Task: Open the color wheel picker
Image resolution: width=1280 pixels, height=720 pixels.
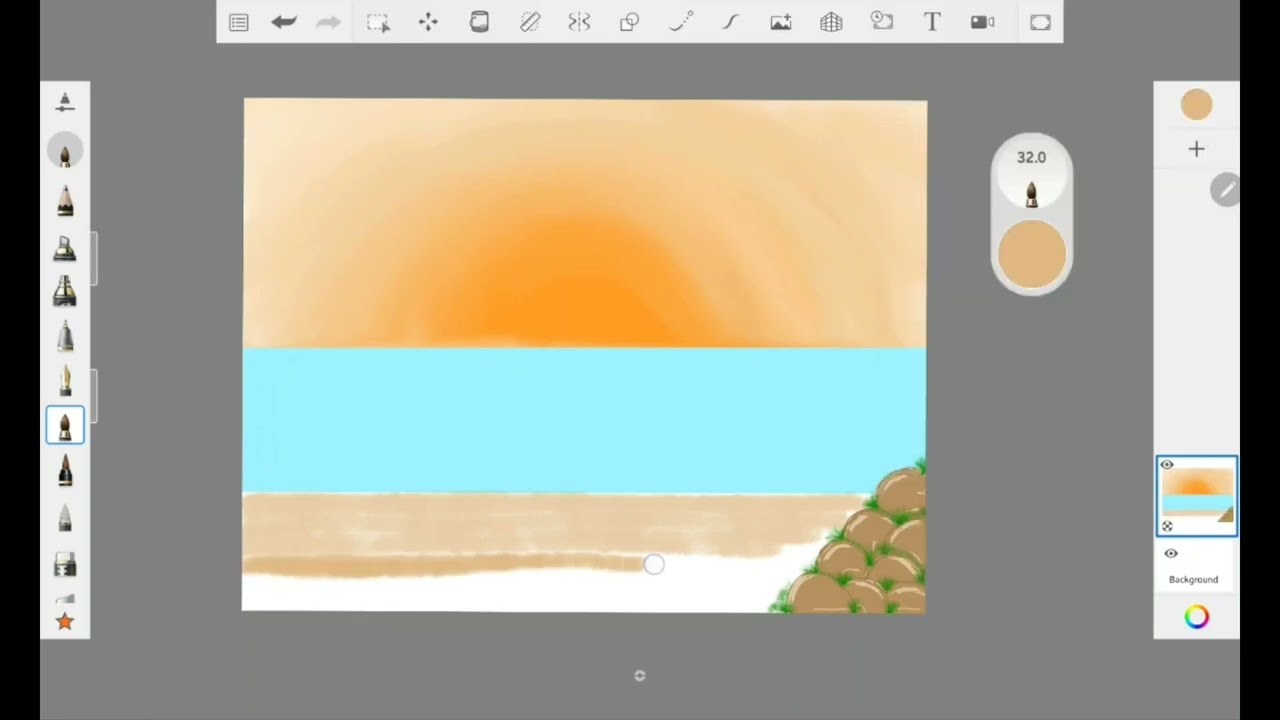Action: [x=1196, y=617]
